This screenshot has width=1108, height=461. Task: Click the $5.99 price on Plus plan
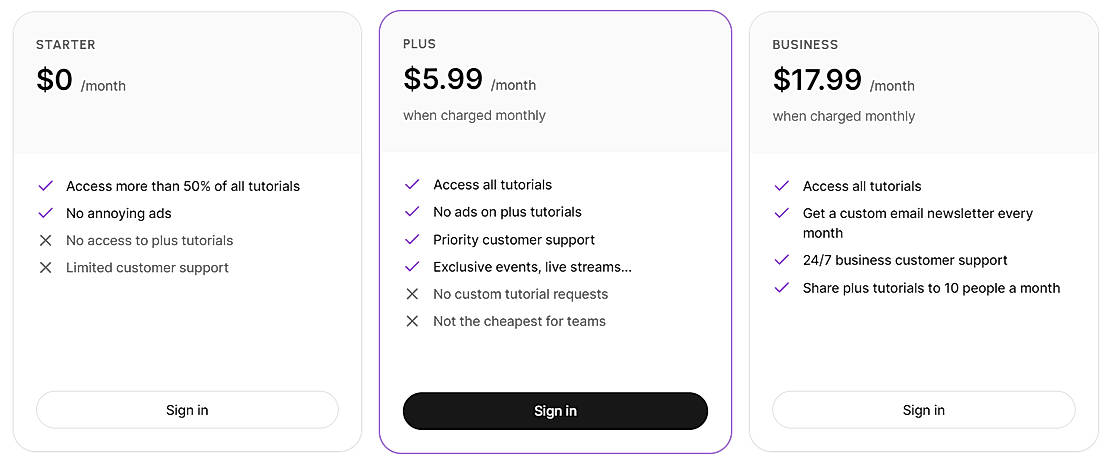443,79
